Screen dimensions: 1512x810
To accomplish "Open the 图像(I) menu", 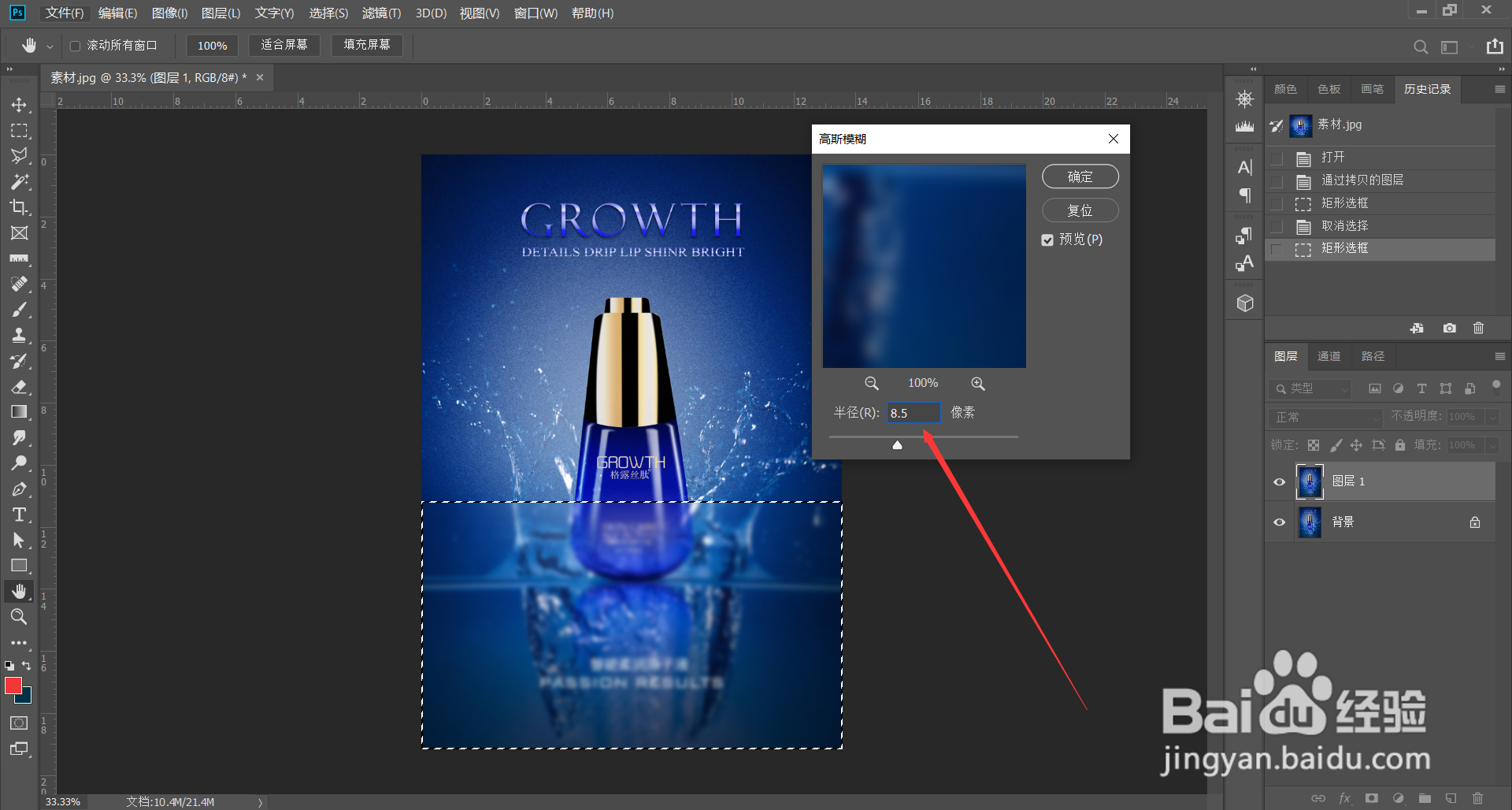I will tap(169, 13).
